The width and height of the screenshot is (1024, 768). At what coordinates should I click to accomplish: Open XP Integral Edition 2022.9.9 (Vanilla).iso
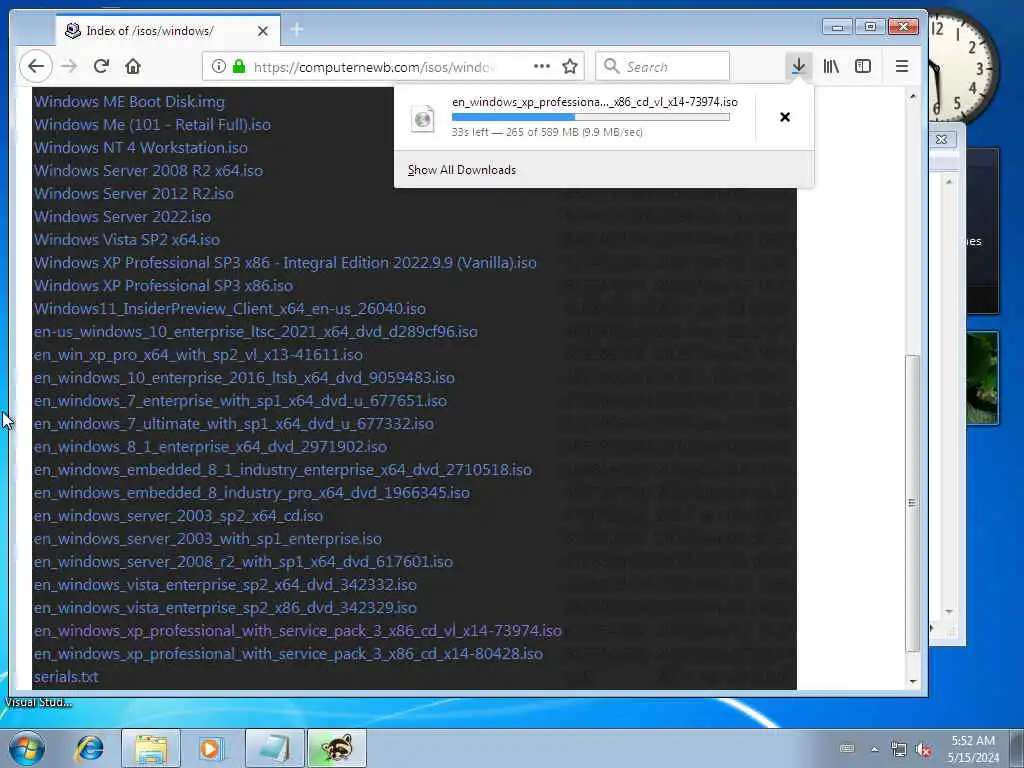[x=285, y=263]
